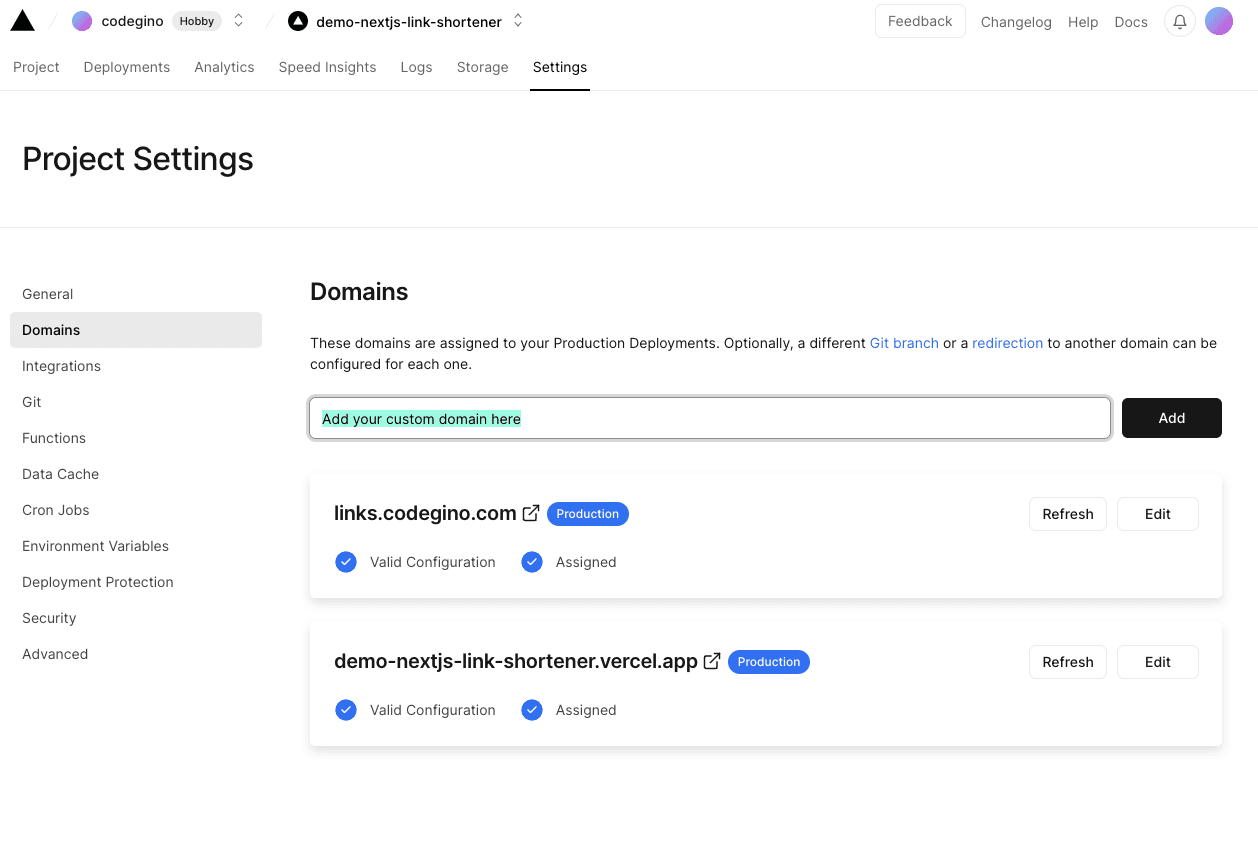Open the Speed Insights tab
Viewport: 1258px width, 841px height.
coord(327,67)
